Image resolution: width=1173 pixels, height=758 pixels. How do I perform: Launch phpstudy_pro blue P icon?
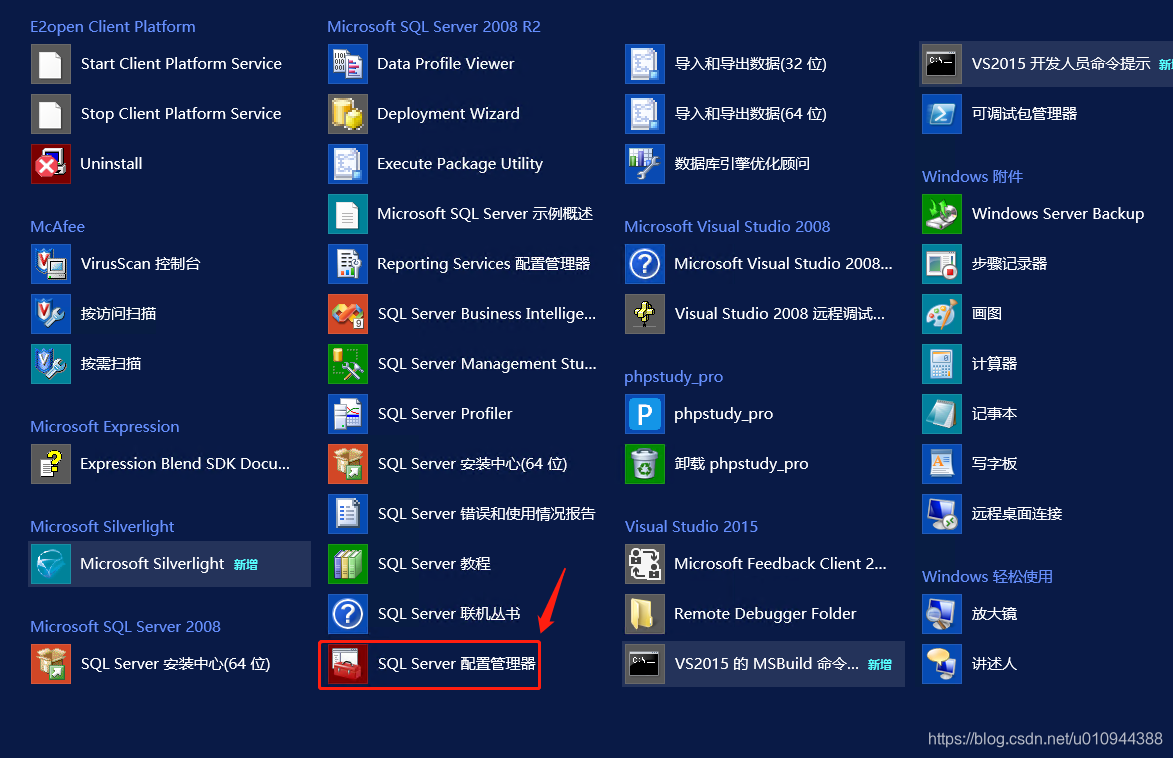[x=645, y=414]
